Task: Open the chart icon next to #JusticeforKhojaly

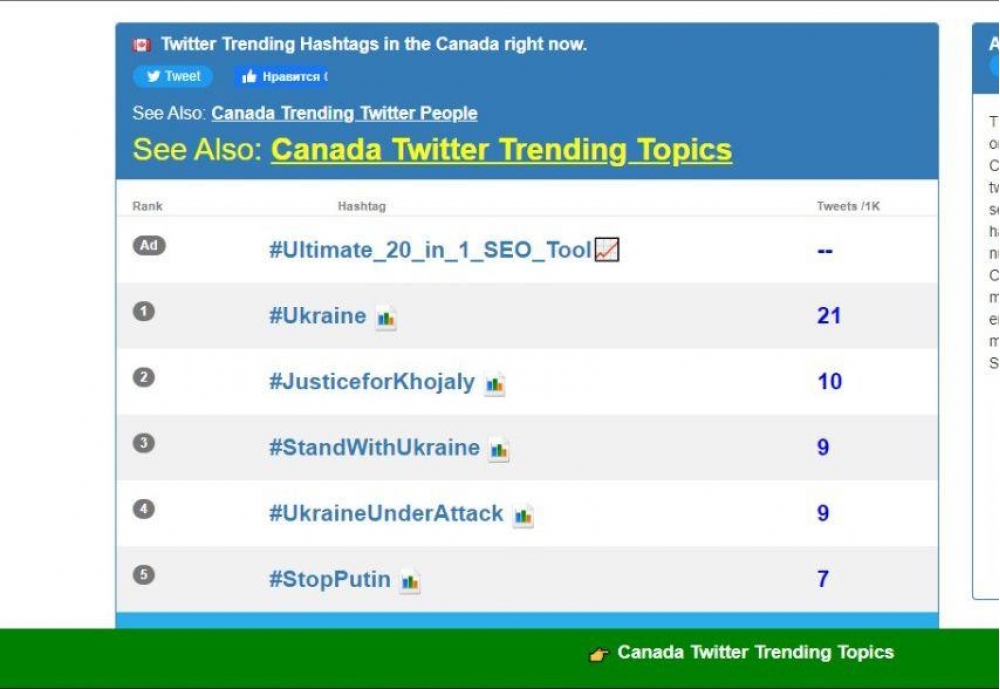Action: pyautogui.click(x=495, y=384)
